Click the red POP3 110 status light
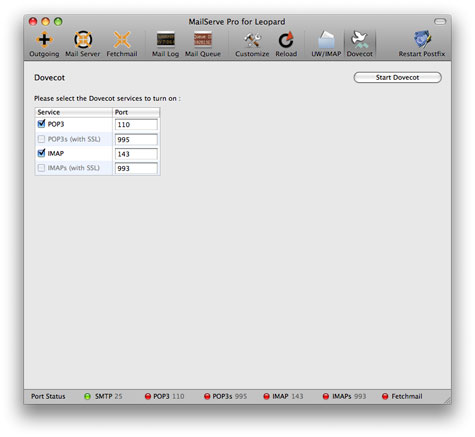 pyautogui.click(x=148, y=396)
